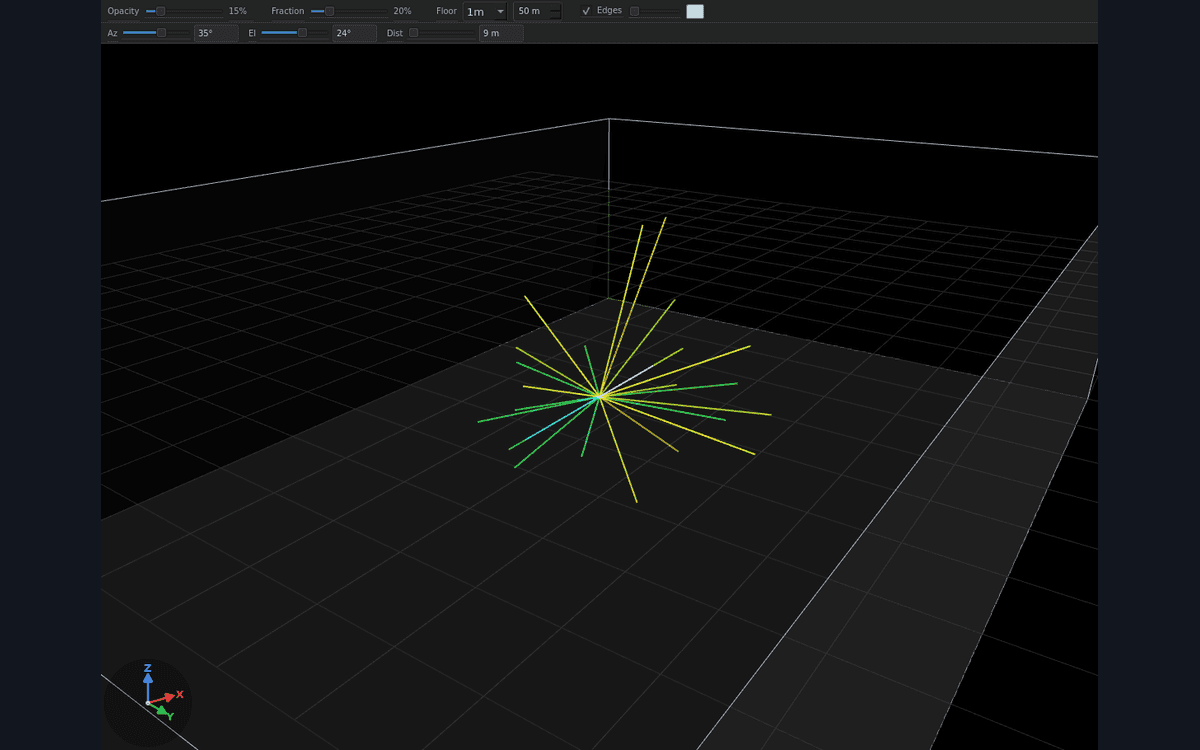Image resolution: width=1200 pixels, height=750 pixels.
Task: Click the Dist label
Action: click(x=394, y=33)
